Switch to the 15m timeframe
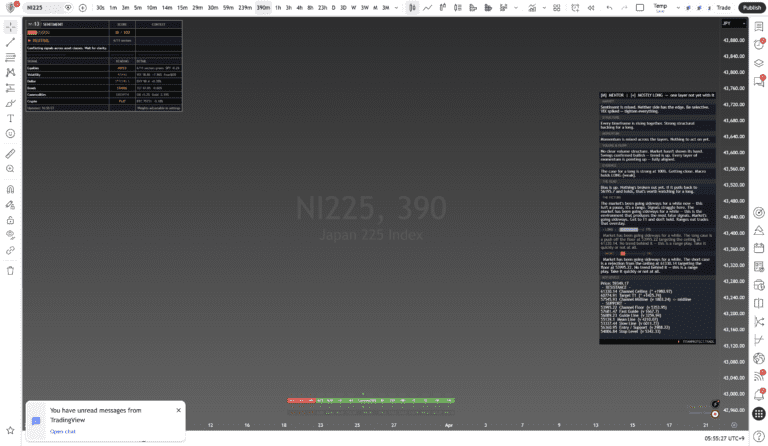 tap(182, 8)
